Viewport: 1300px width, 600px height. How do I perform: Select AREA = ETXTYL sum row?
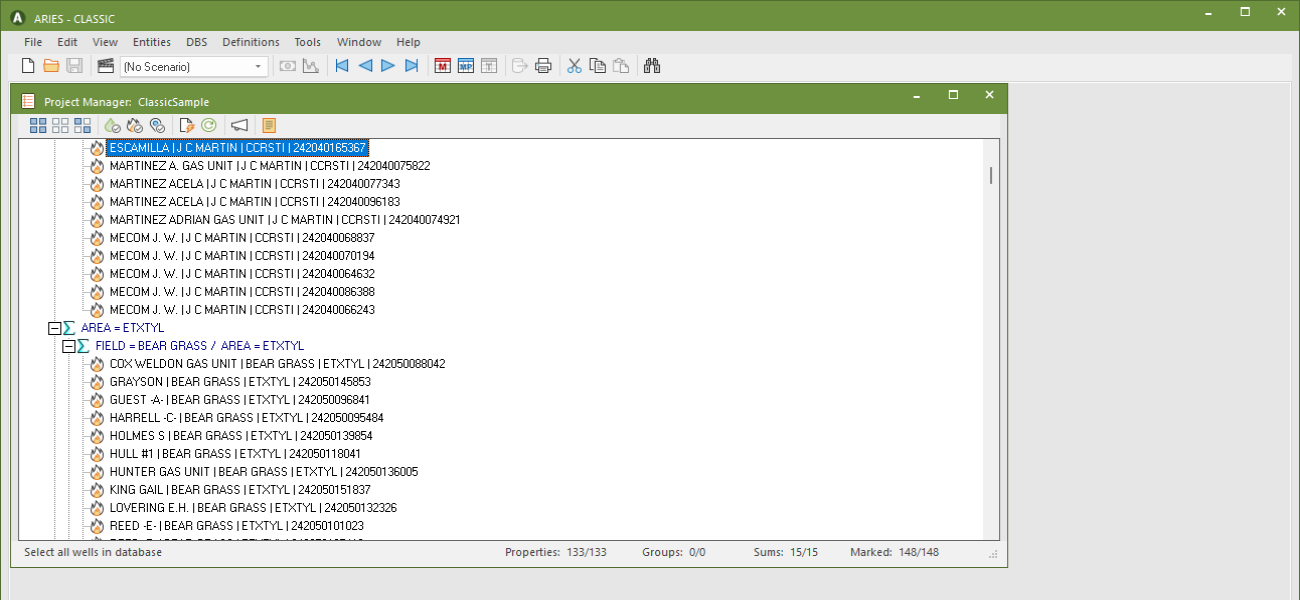123,328
